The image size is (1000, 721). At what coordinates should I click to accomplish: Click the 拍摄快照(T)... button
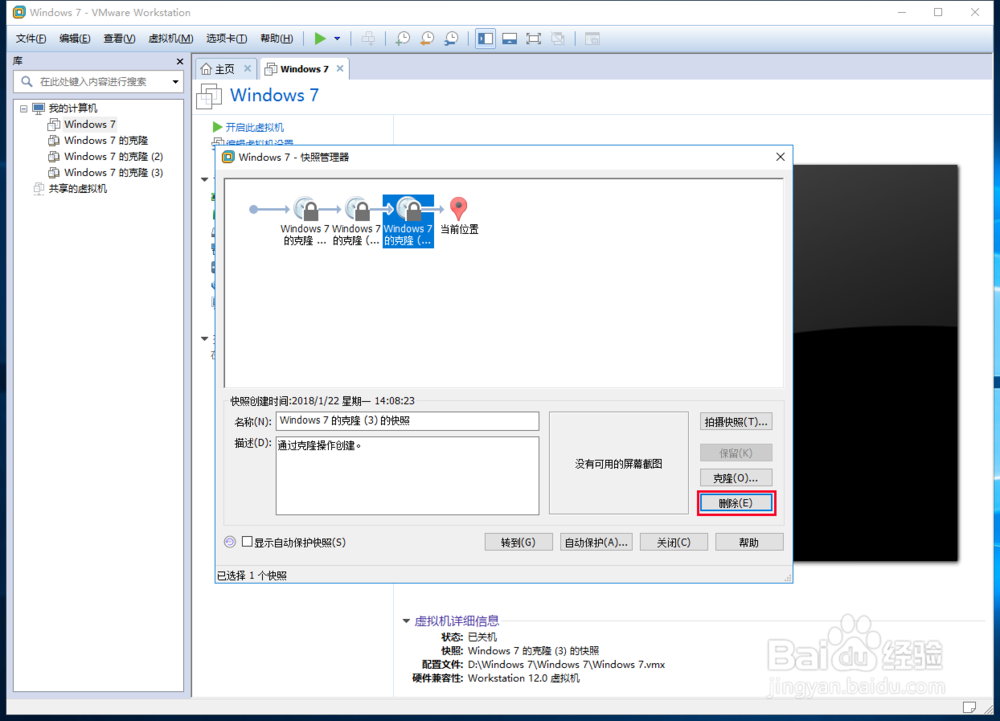pos(736,422)
